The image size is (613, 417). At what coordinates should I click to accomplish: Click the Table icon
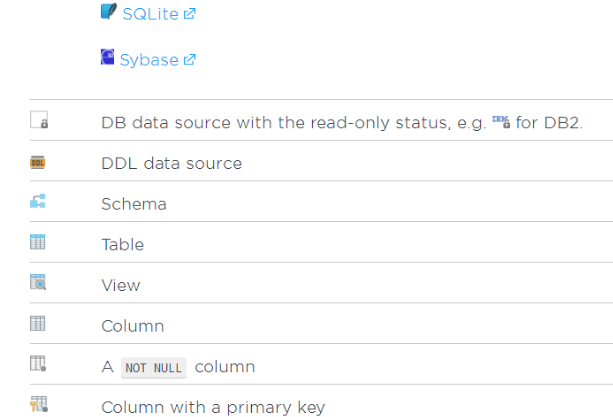pyautogui.click(x=38, y=243)
